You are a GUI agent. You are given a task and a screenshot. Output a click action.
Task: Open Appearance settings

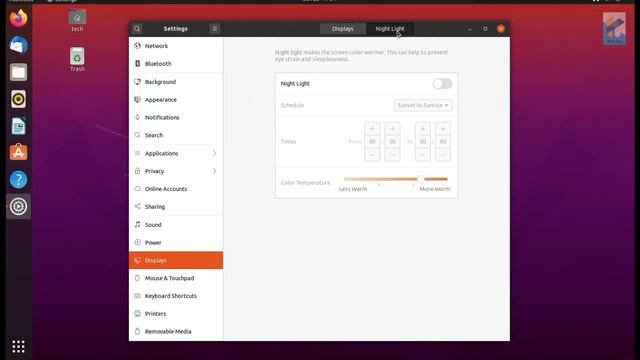point(176,100)
